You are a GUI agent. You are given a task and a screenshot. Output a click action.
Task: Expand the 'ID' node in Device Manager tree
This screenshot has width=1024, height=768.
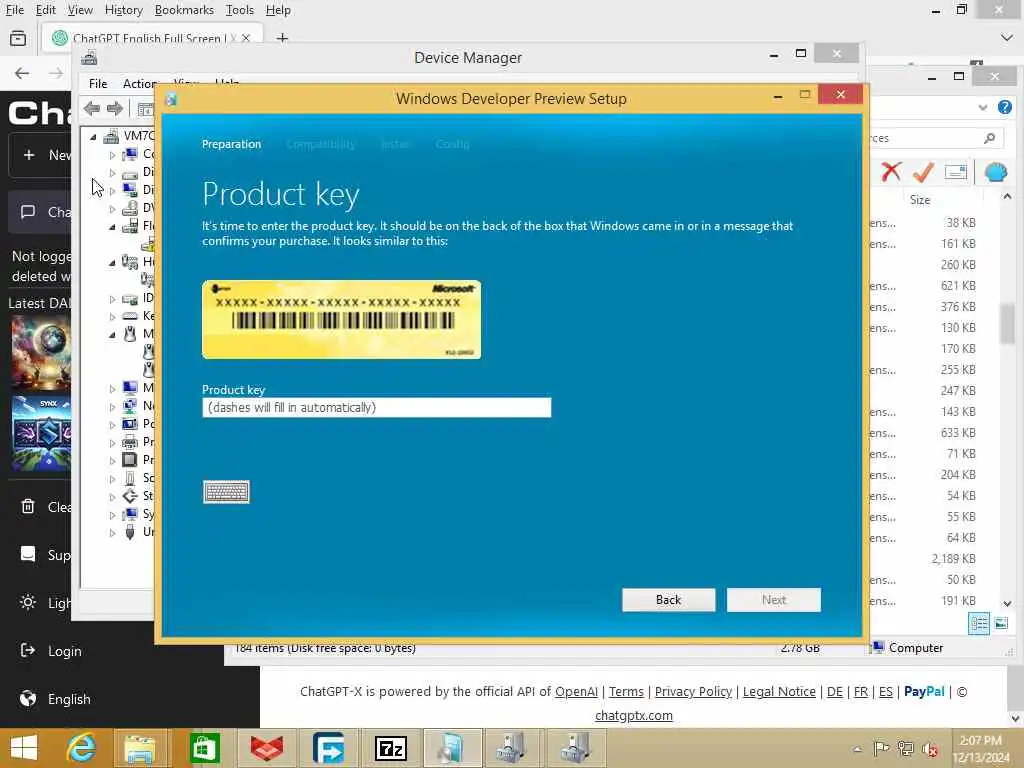tap(112, 299)
